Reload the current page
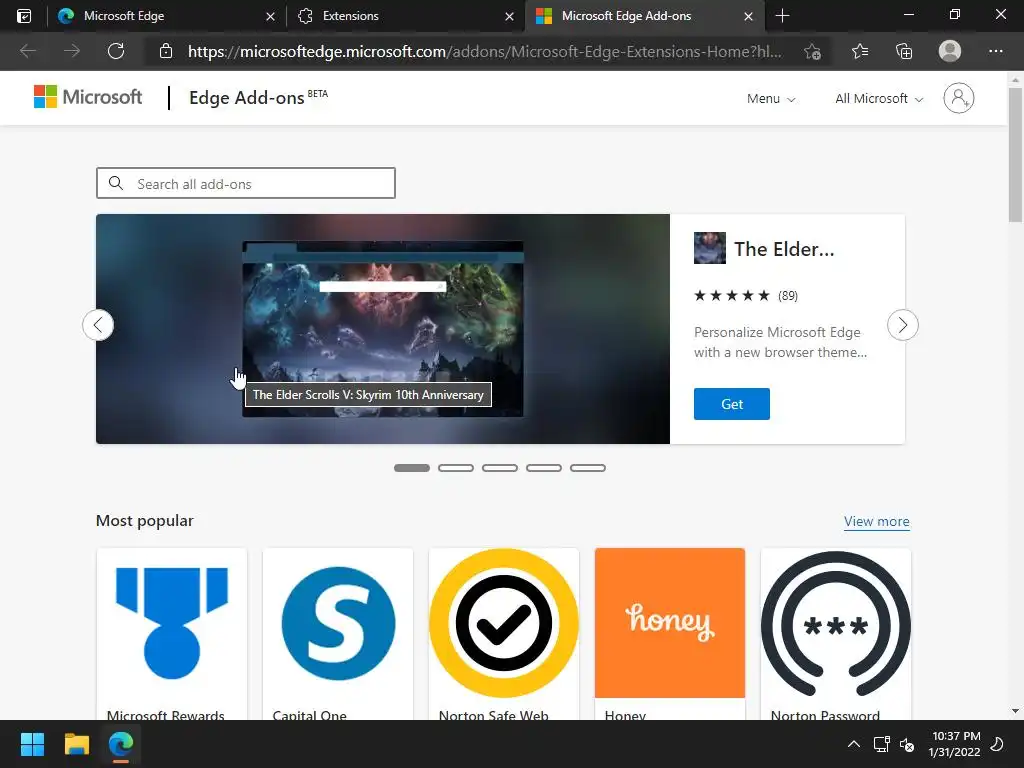The width and height of the screenshot is (1024, 768). (x=116, y=51)
